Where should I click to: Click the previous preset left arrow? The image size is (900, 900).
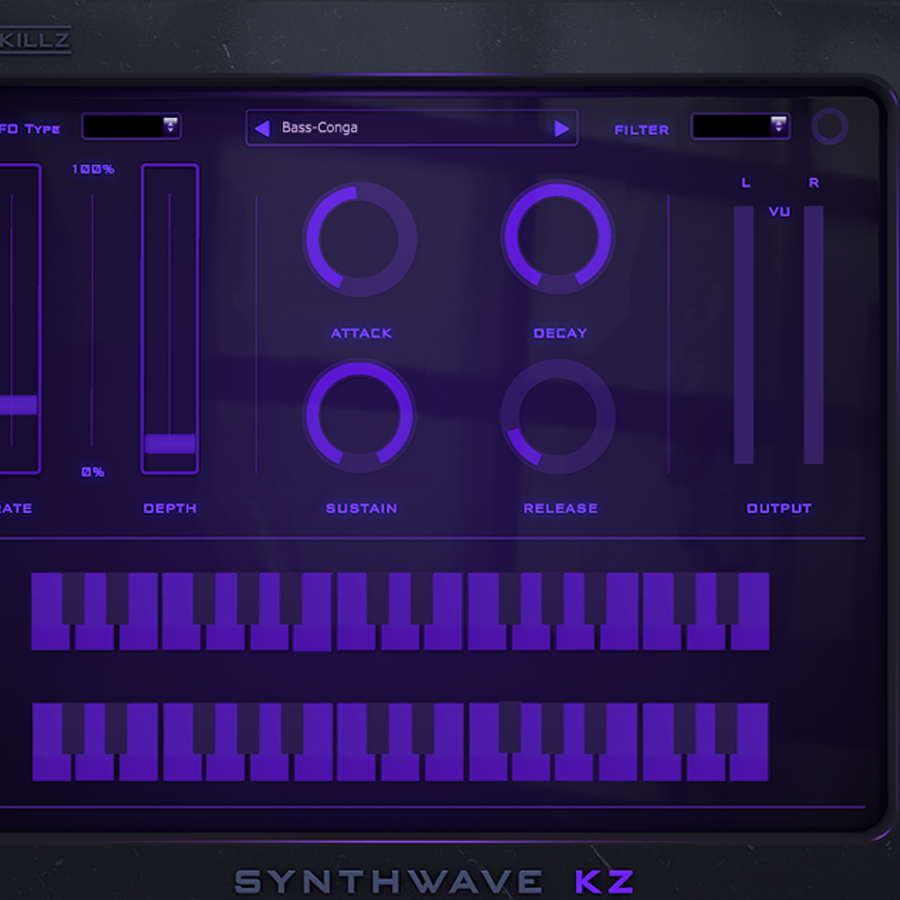click(262, 128)
